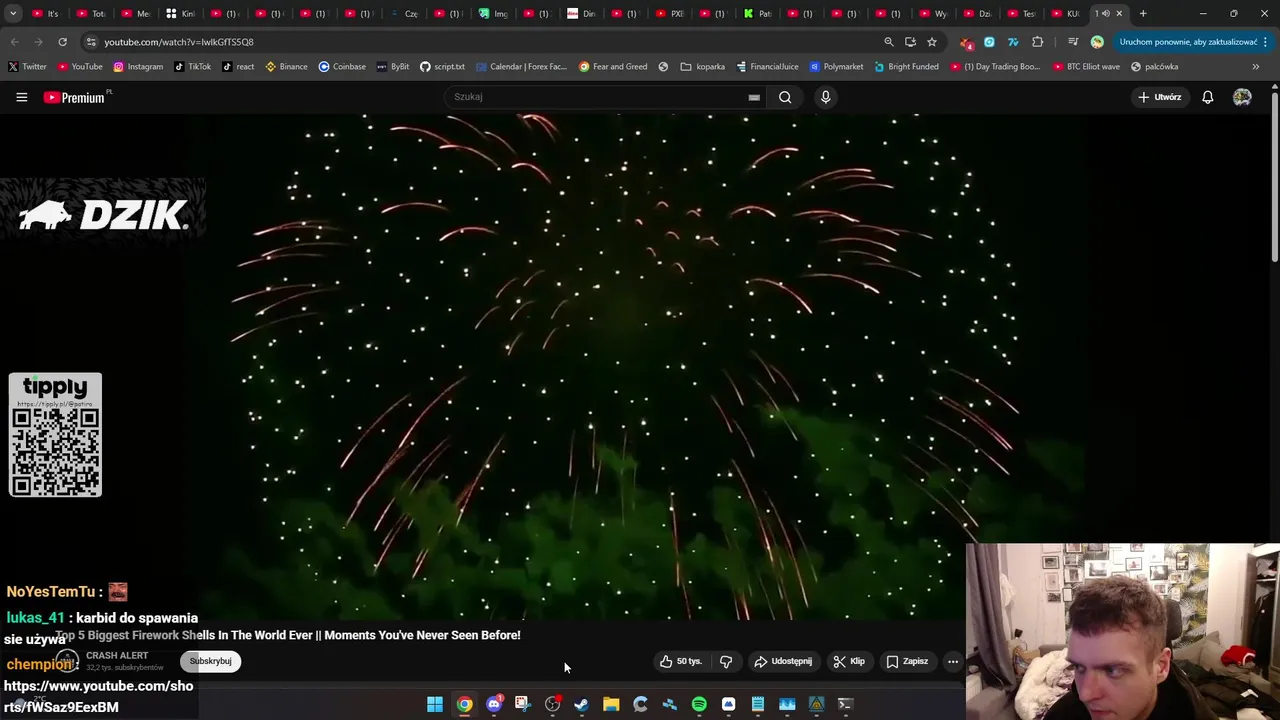The image size is (1280, 720).
Task: Open the FinancialJuice bookmark
Action: pyautogui.click(x=767, y=67)
